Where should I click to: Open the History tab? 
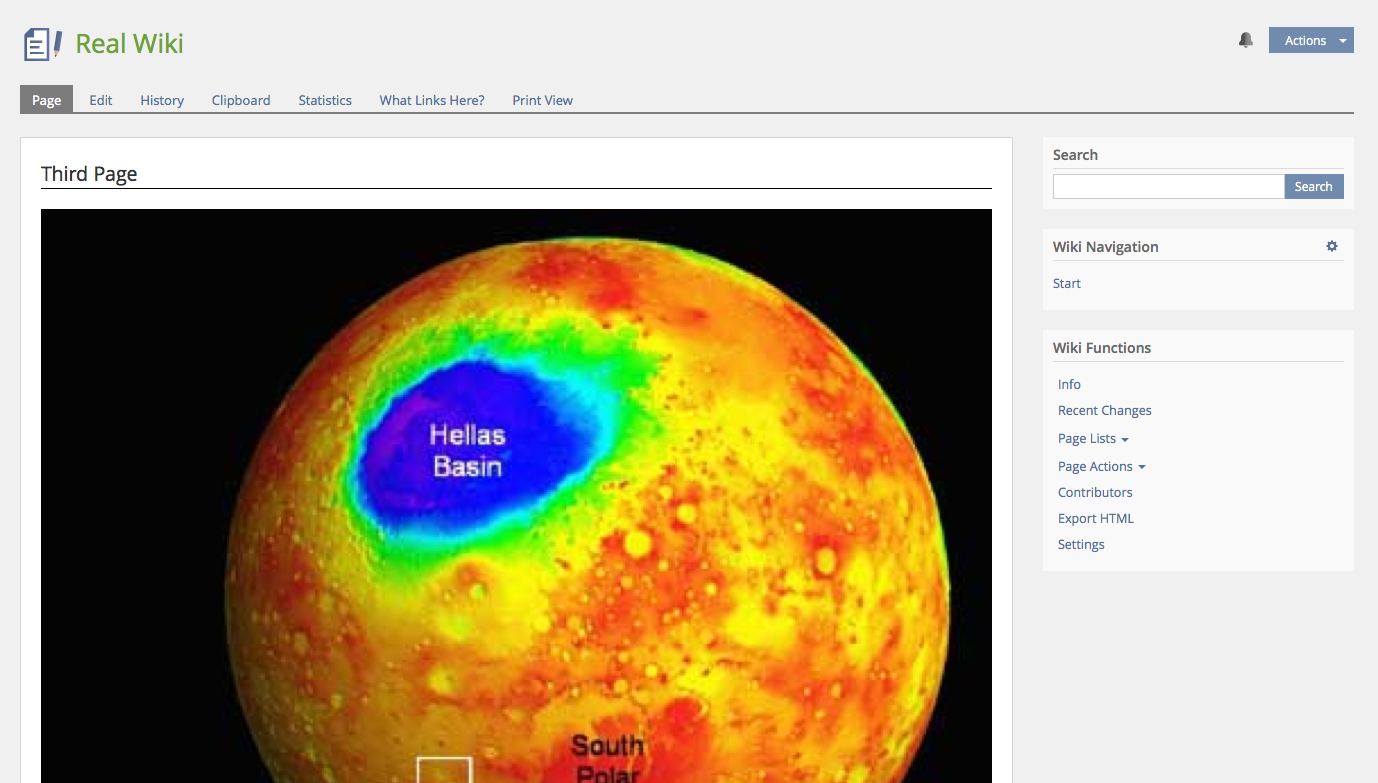[162, 100]
